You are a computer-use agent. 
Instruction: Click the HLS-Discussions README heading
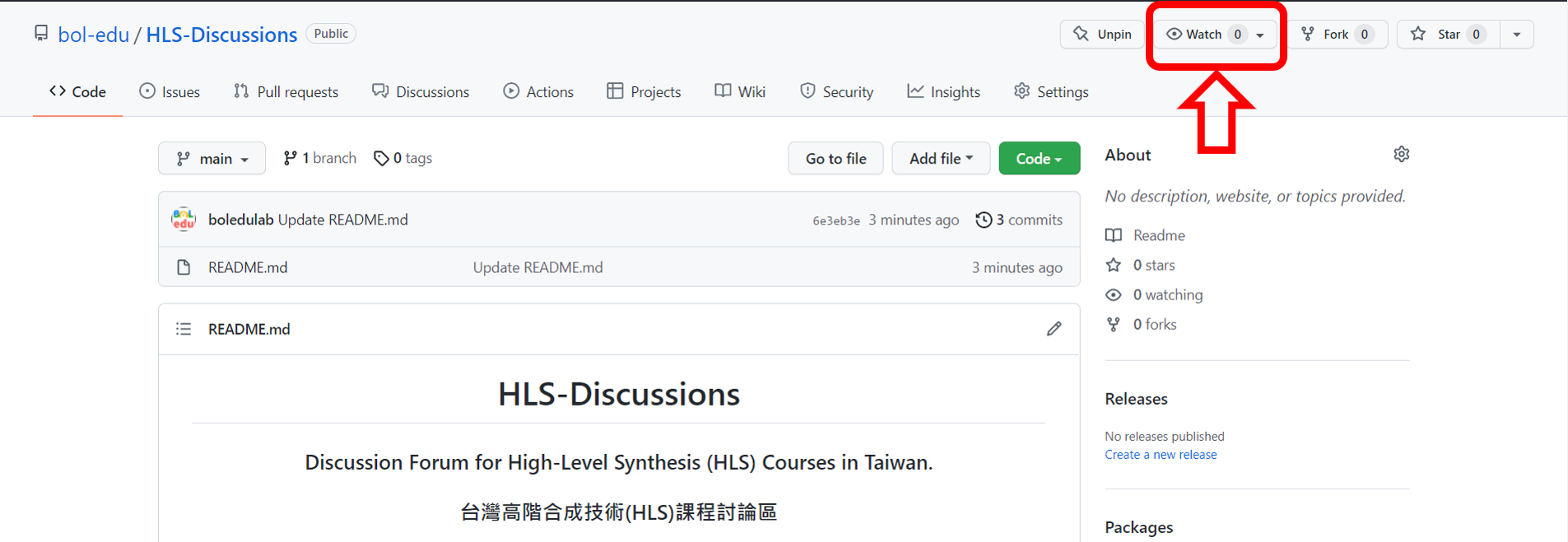[619, 394]
